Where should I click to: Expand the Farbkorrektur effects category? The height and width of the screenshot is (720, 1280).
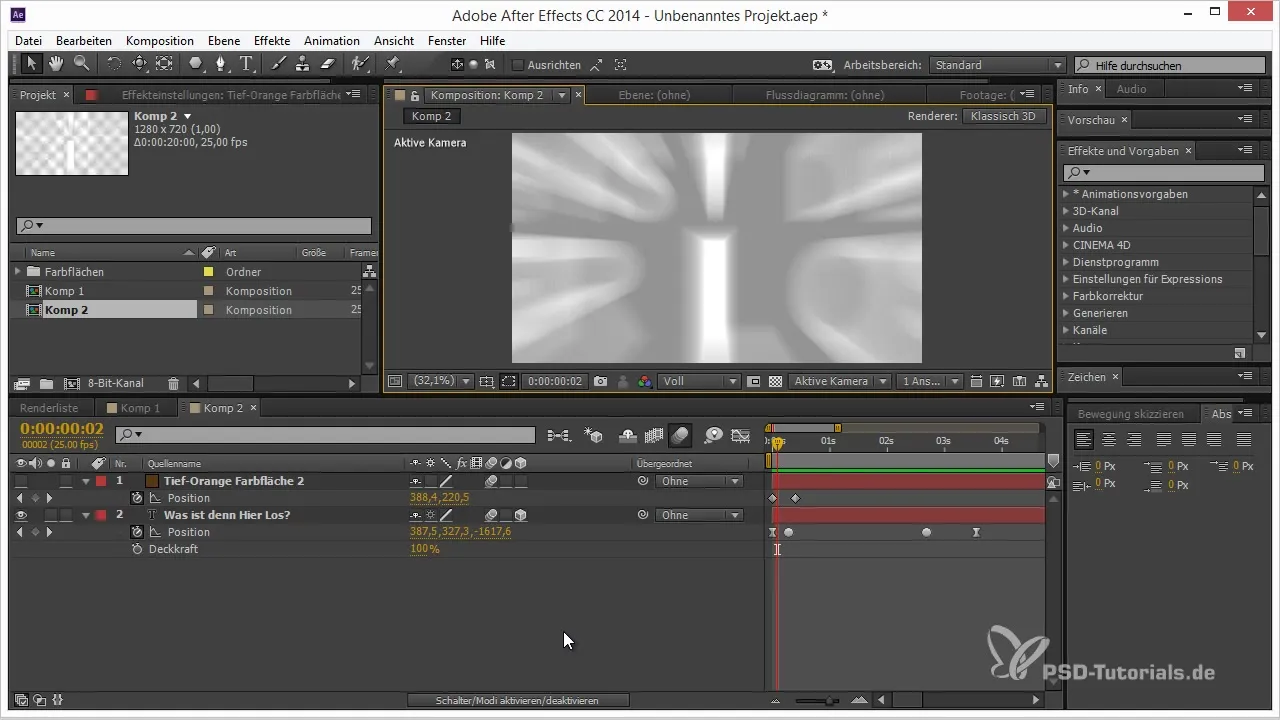1066,296
